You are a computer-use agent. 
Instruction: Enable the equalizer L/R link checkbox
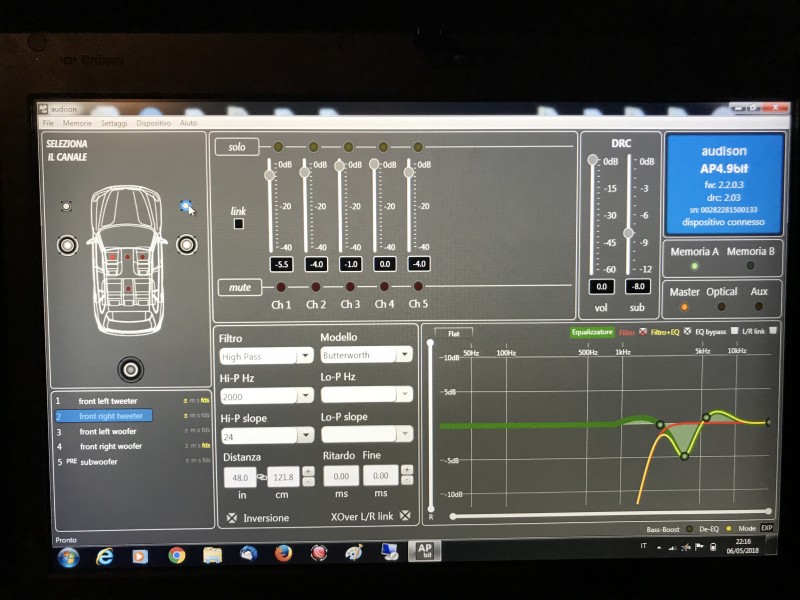773,331
